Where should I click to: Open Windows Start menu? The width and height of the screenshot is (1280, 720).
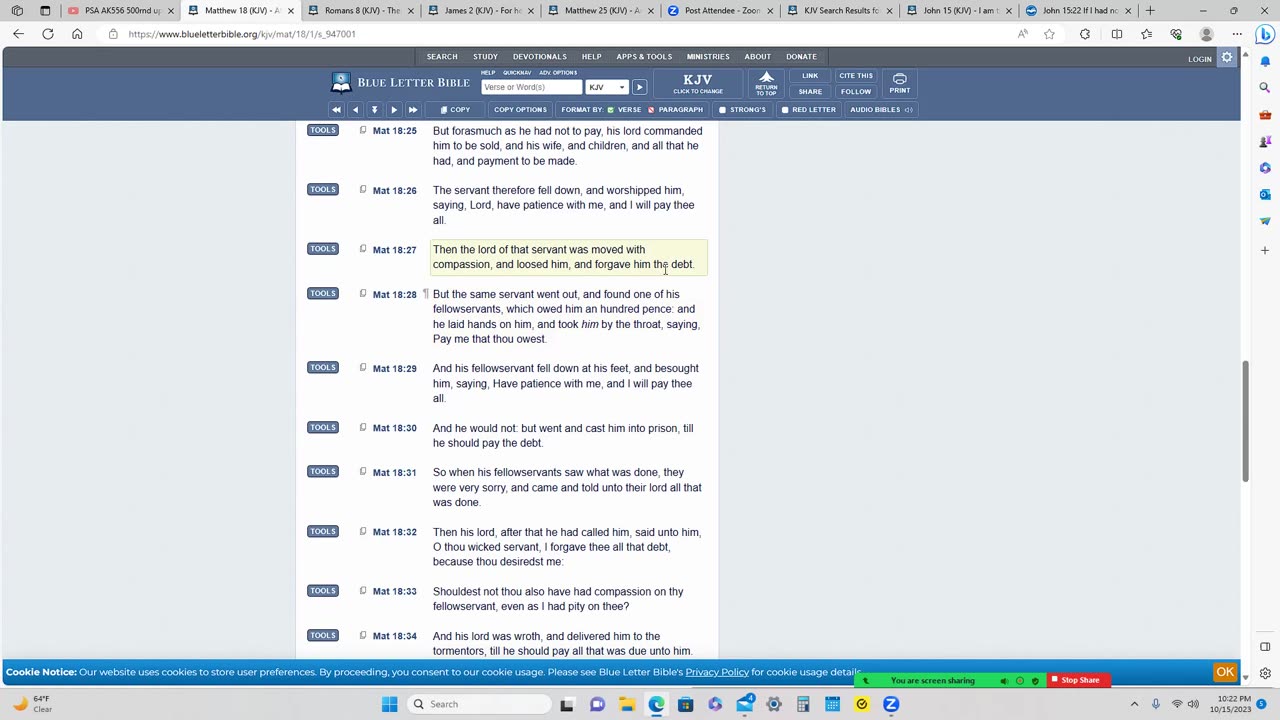(x=389, y=704)
